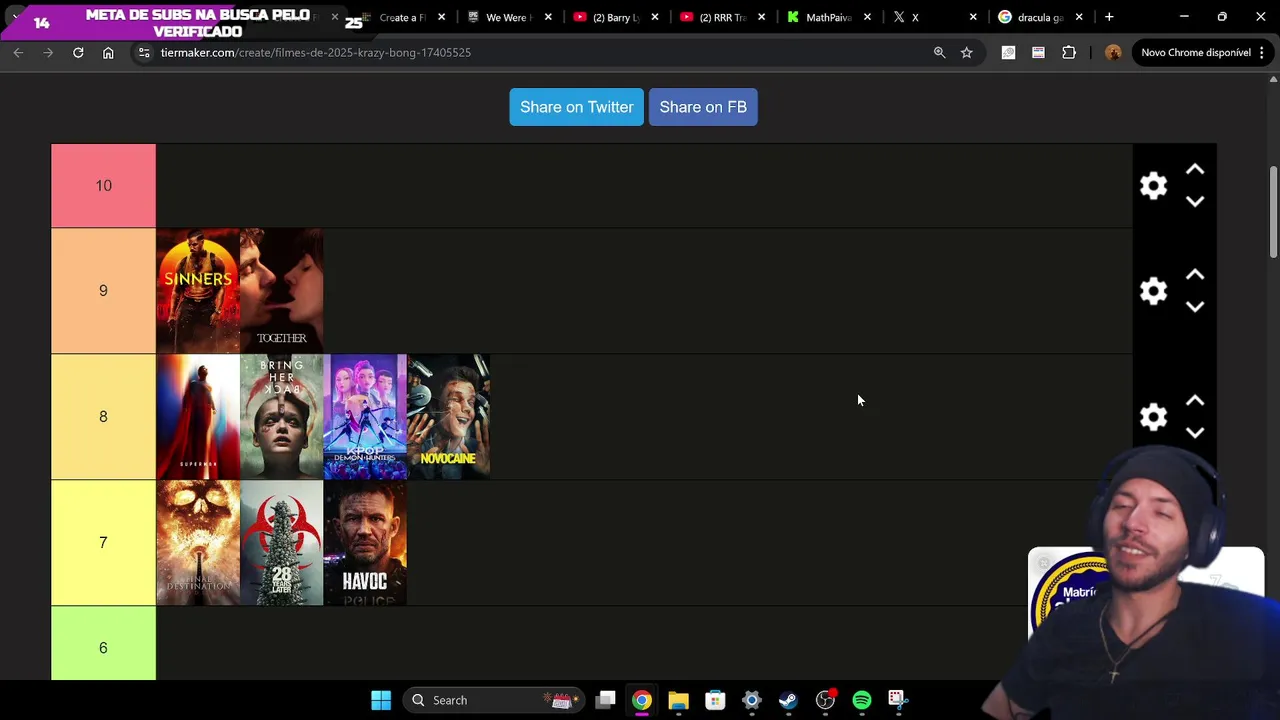The image size is (1280, 720).
Task: Open Snipping Tool from taskbar
Action: click(x=898, y=700)
